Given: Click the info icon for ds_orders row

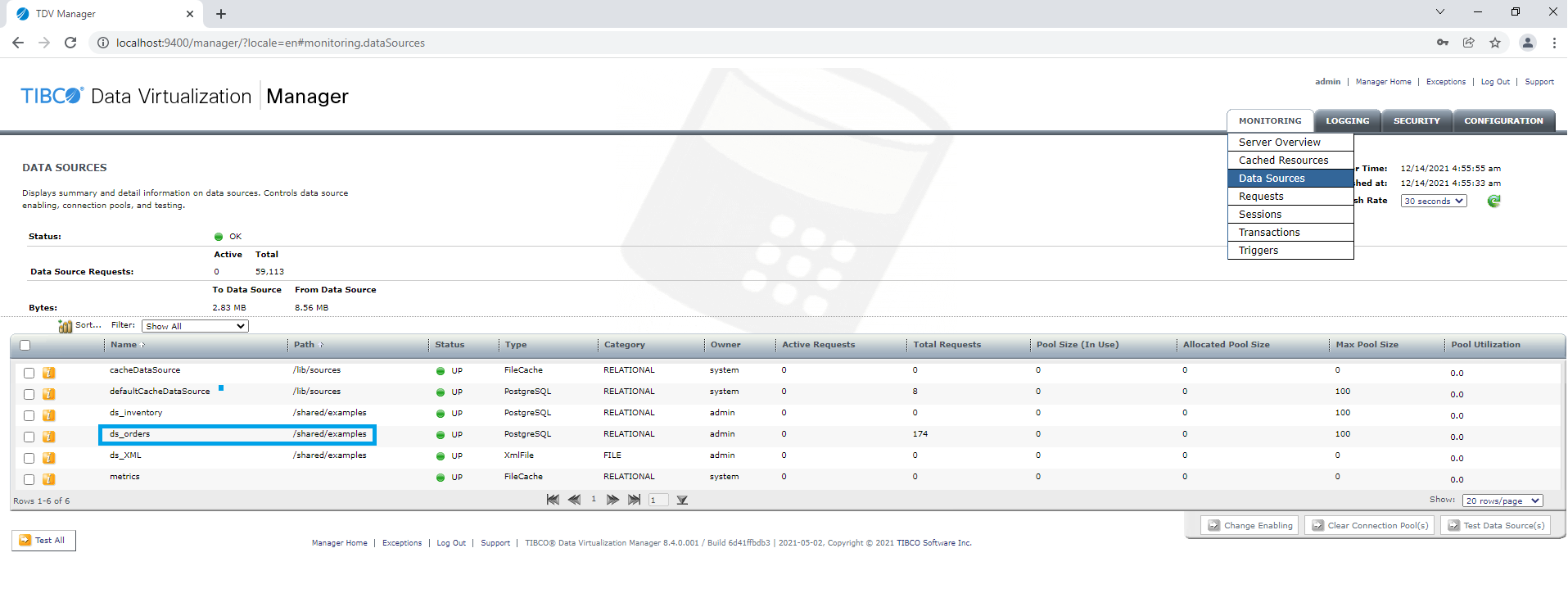Looking at the screenshot, I should (49, 437).
